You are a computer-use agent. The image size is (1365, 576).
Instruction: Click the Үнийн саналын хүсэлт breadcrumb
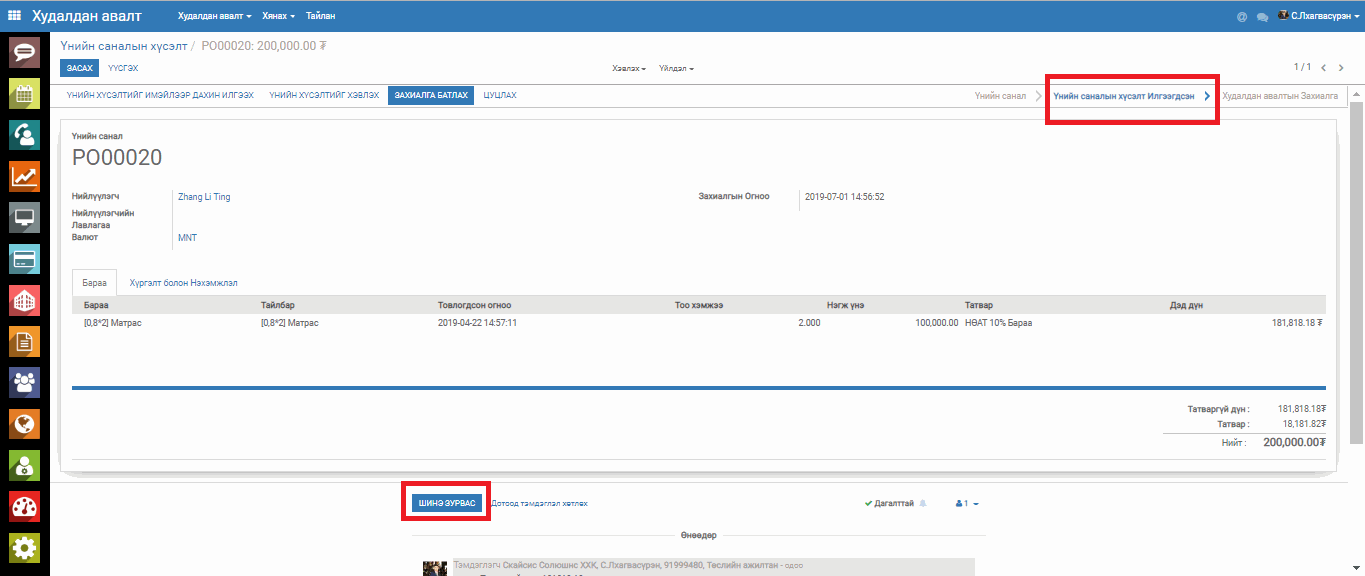(123, 46)
